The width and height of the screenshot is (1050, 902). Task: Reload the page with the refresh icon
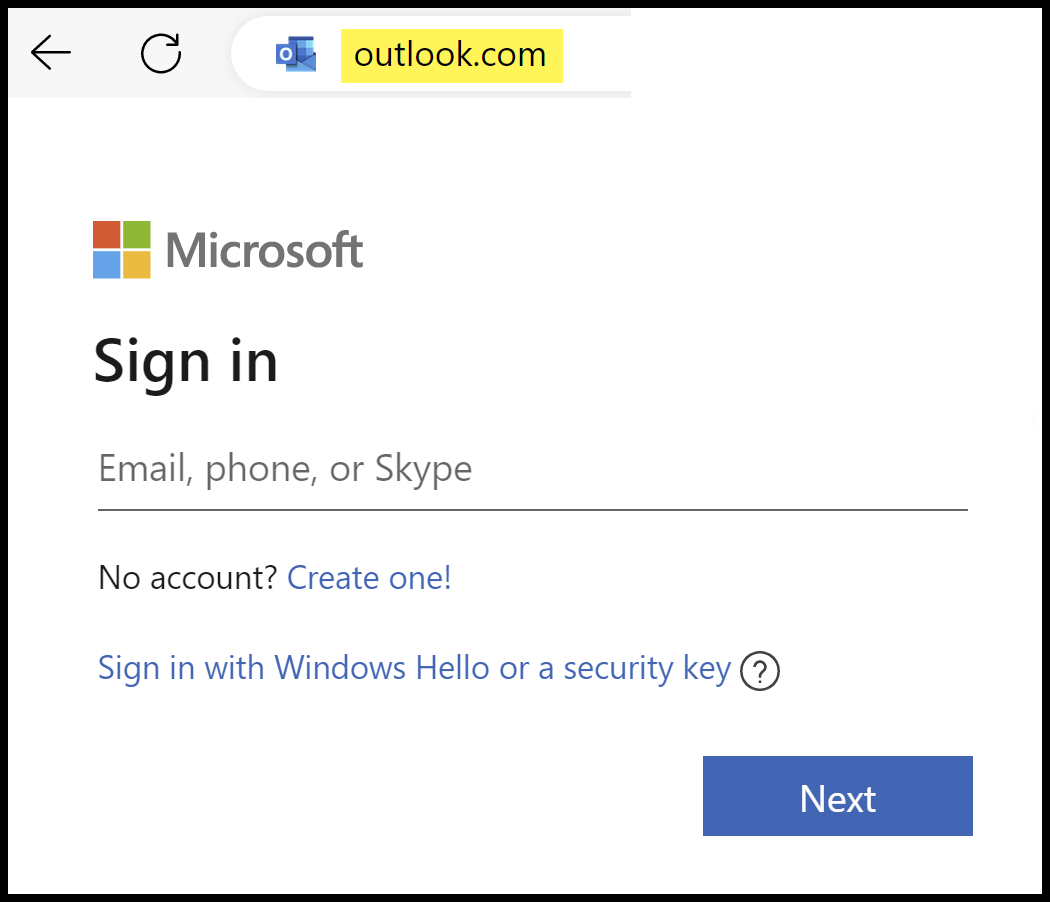tap(160, 54)
